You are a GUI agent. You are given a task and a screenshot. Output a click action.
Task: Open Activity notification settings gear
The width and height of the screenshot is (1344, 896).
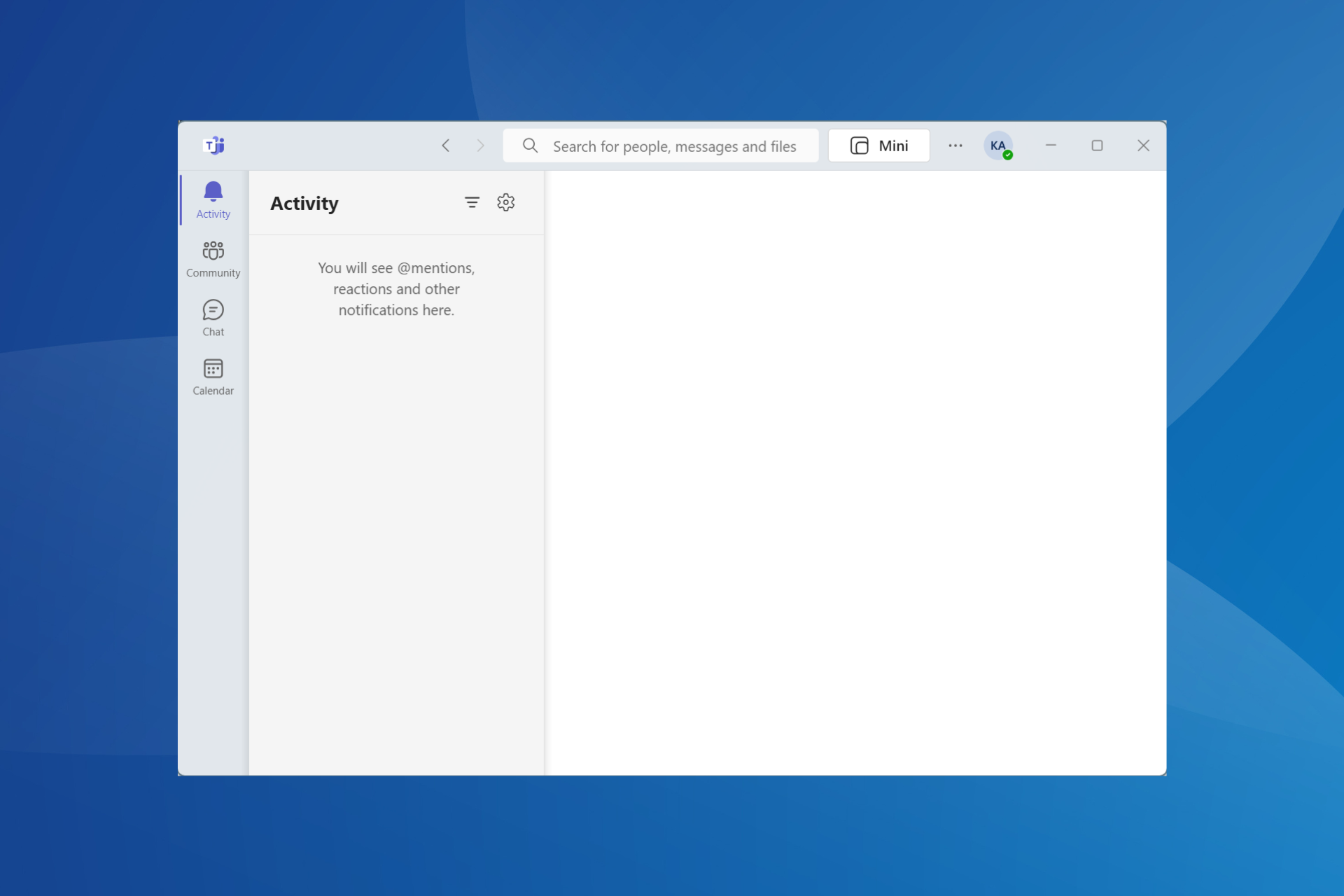(x=505, y=202)
